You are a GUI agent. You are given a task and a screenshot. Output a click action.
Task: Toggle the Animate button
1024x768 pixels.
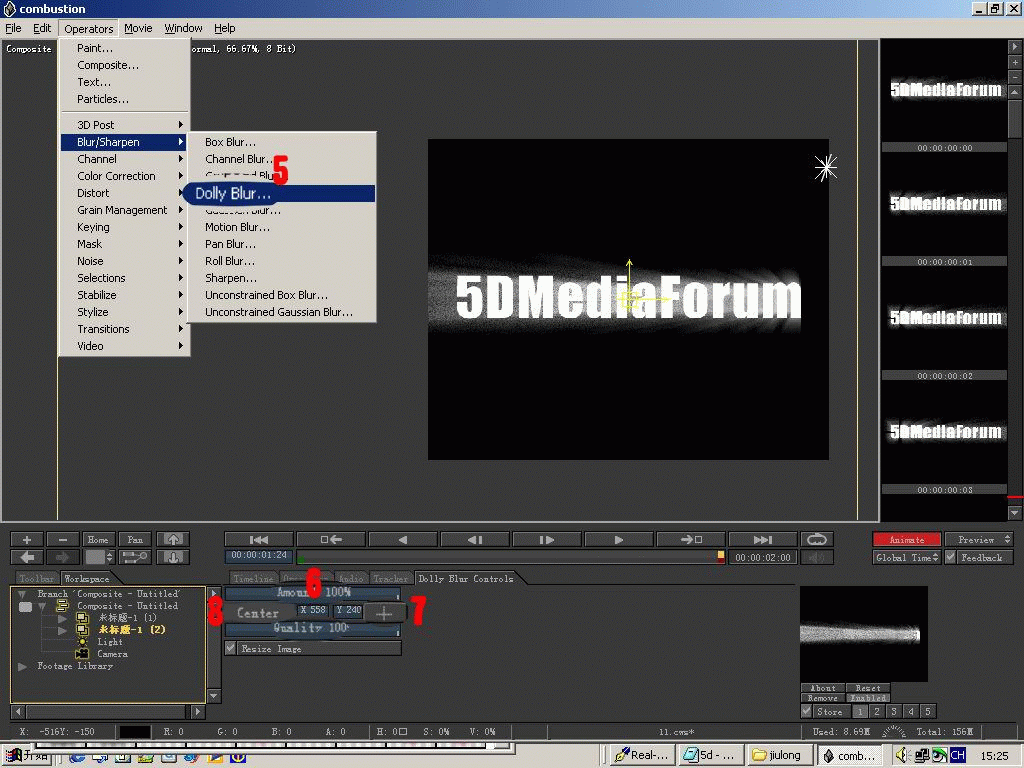tap(906, 539)
